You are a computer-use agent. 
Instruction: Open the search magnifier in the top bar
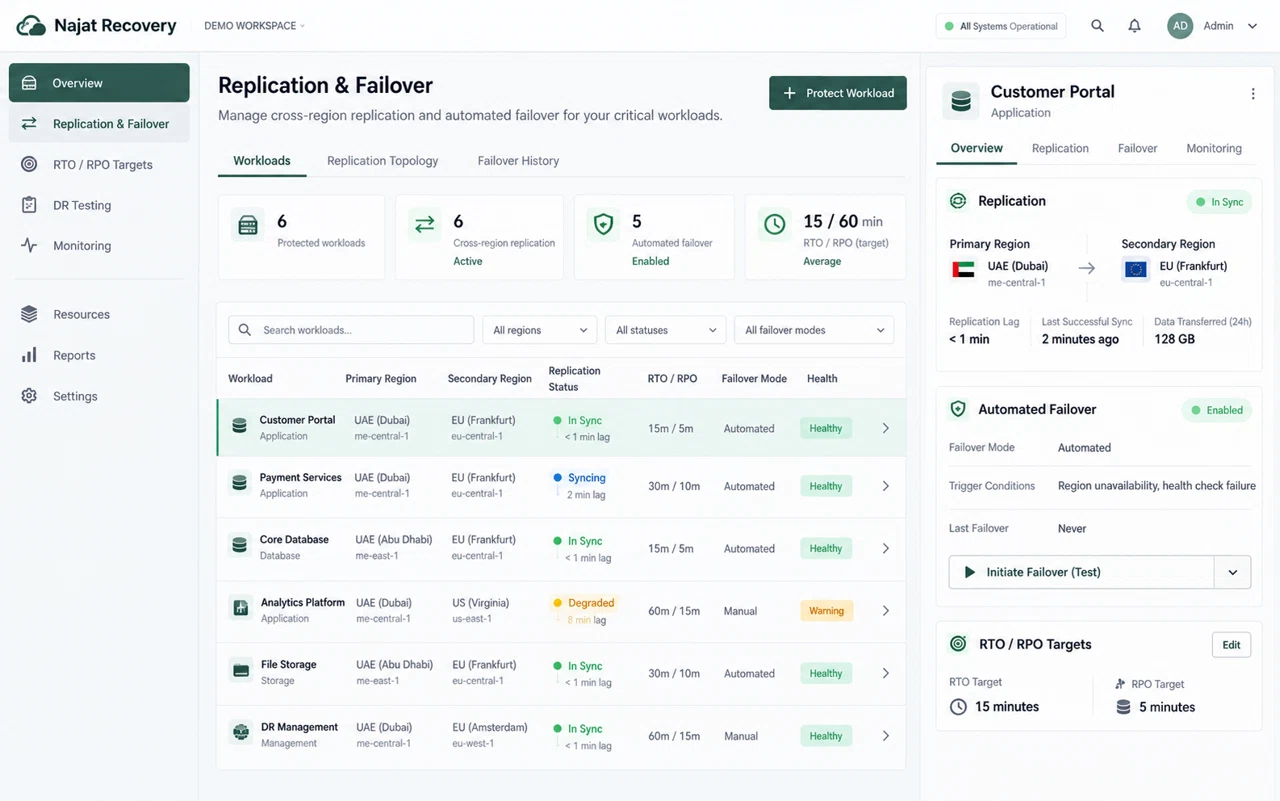tap(1097, 26)
